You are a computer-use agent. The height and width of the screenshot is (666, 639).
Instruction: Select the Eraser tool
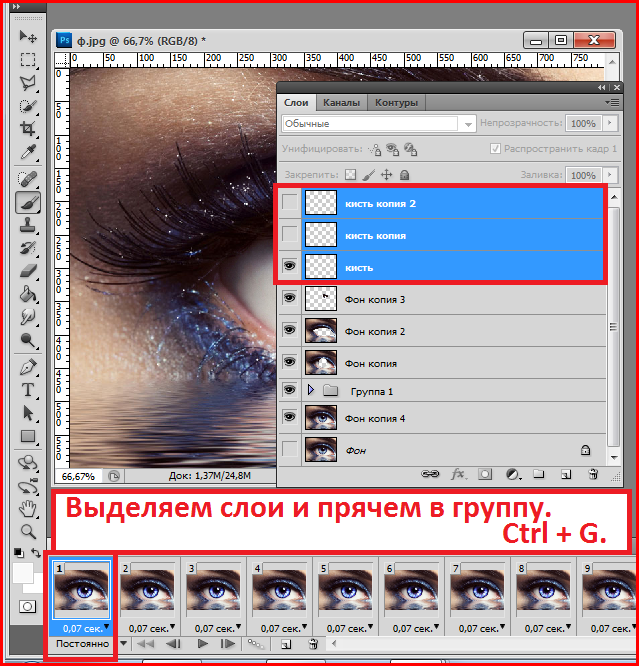click(28, 271)
